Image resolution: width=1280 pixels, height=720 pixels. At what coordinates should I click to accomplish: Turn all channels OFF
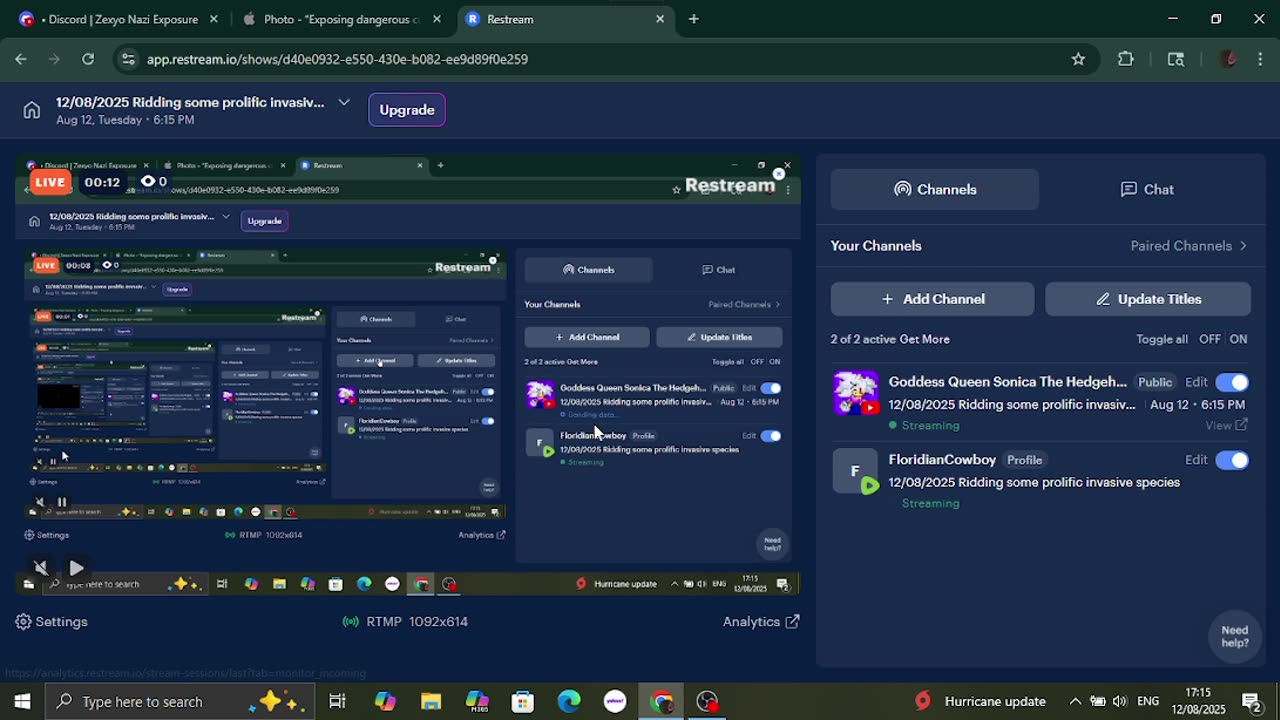pos(1210,339)
